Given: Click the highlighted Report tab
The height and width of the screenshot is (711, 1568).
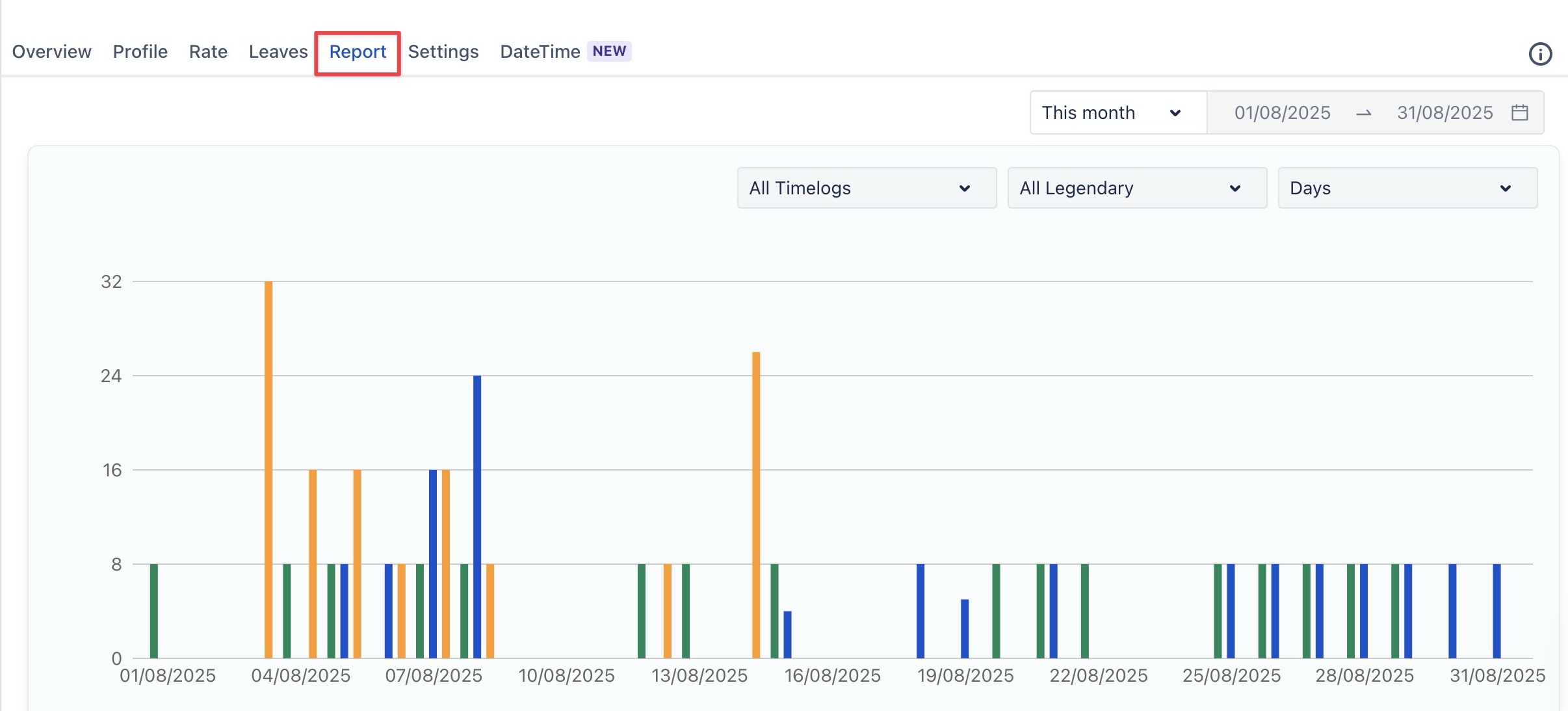Looking at the screenshot, I should point(358,51).
